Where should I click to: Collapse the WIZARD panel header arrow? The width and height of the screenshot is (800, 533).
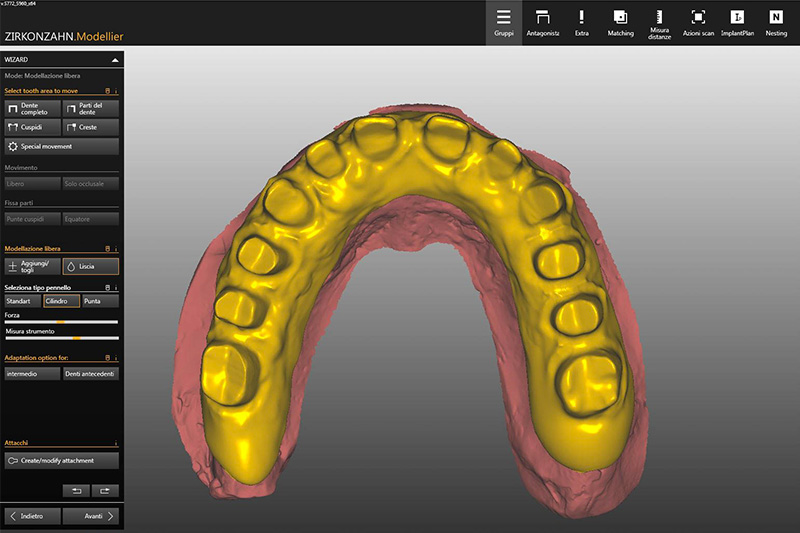point(115,60)
